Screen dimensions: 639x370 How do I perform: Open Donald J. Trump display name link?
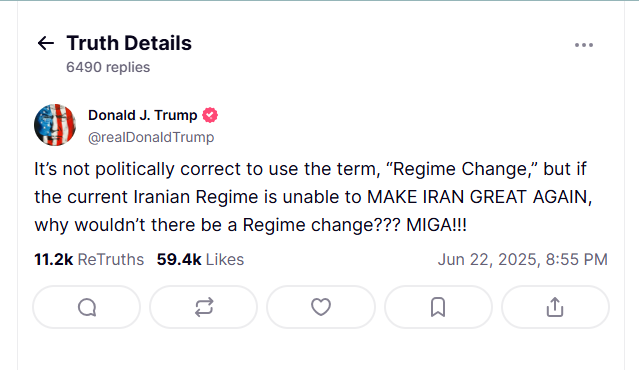coord(143,115)
